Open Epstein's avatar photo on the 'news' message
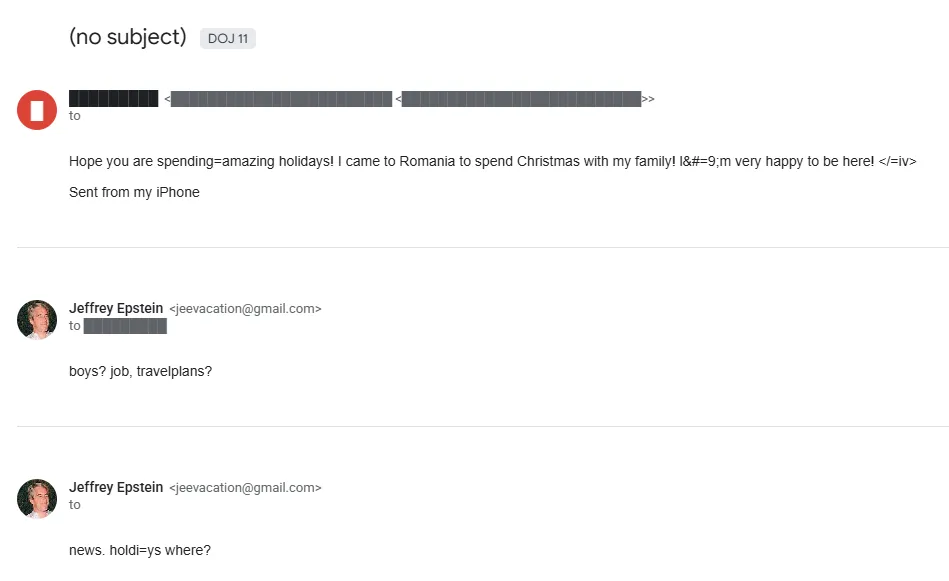The width and height of the screenshot is (949, 581). [x=37, y=498]
